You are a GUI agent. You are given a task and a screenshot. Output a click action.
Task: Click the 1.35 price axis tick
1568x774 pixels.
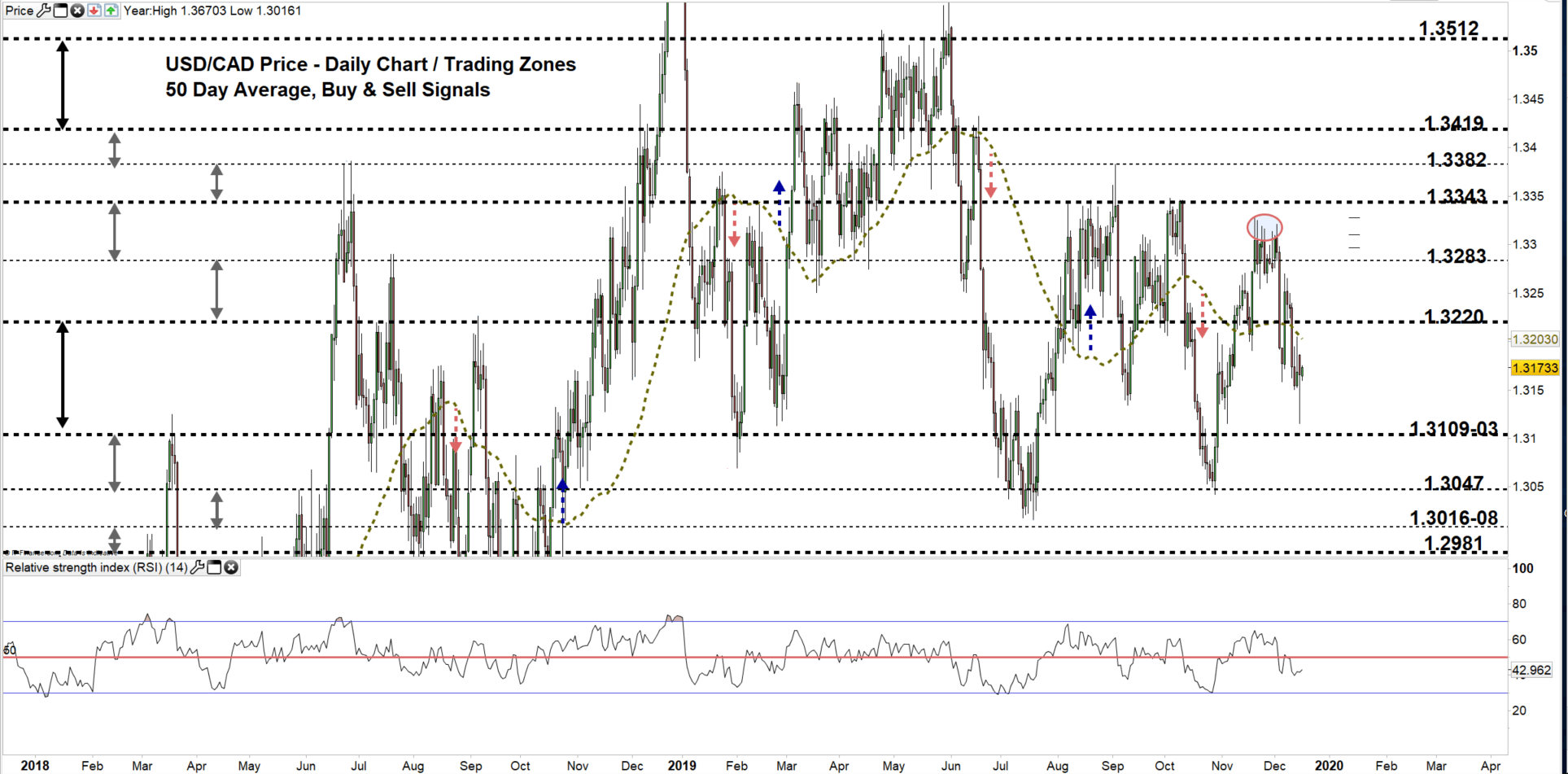[1525, 50]
